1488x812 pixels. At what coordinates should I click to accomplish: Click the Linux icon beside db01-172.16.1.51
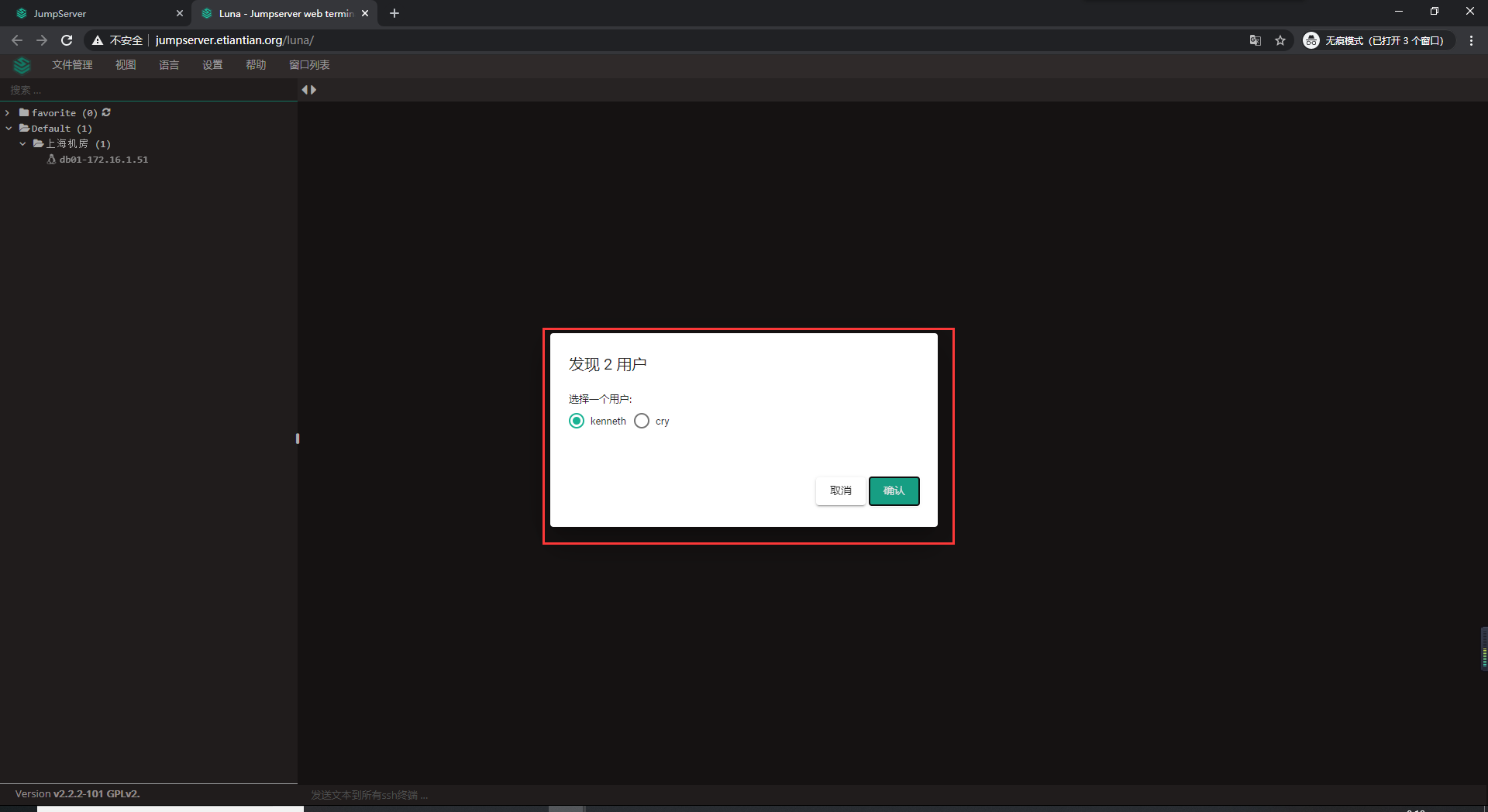(51, 160)
